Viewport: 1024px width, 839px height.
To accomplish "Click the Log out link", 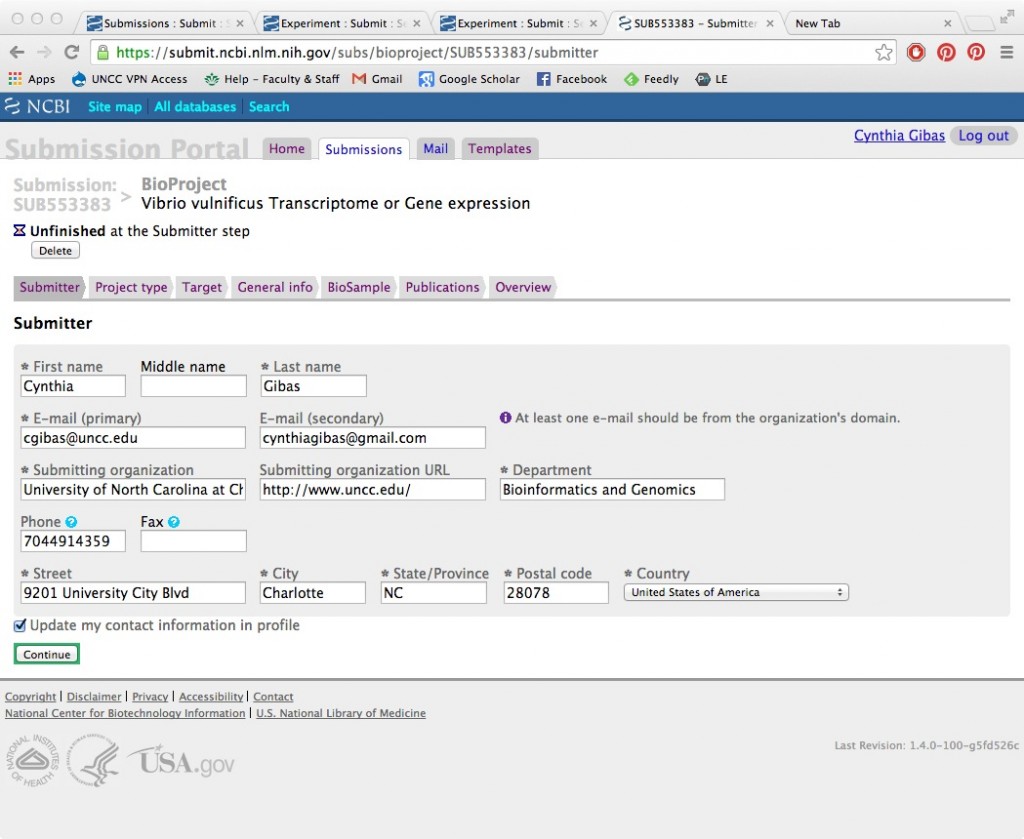I will coord(983,136).
